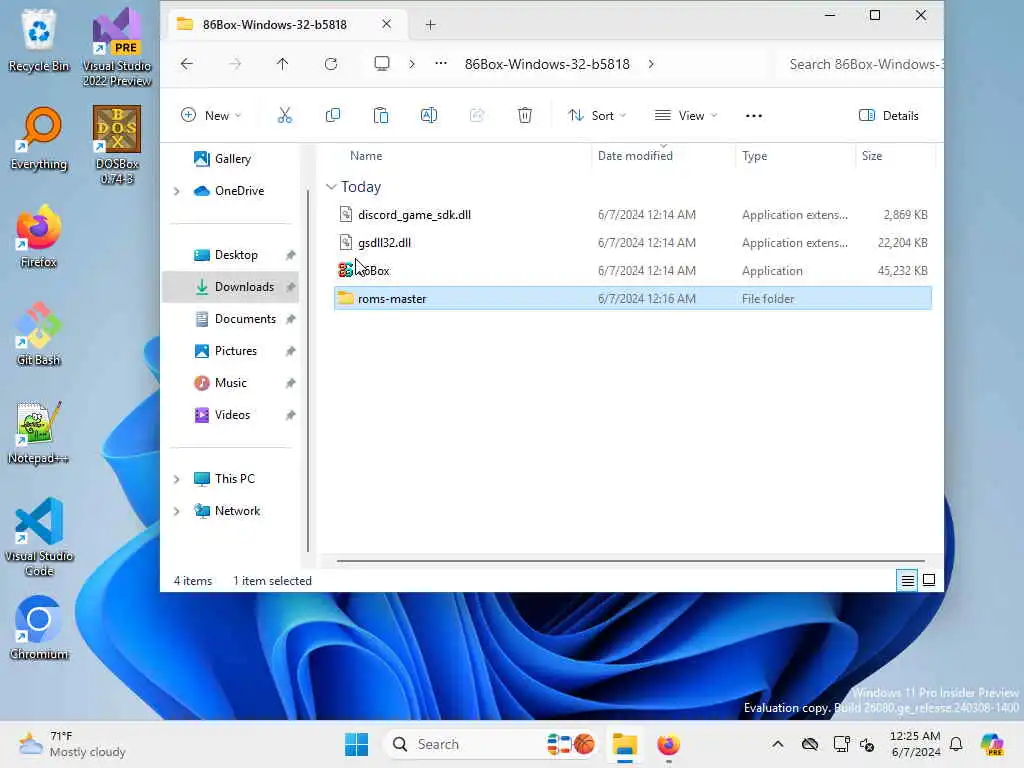
Task: Open Desktop in navigation pane
Action: (x=230, y=255)
